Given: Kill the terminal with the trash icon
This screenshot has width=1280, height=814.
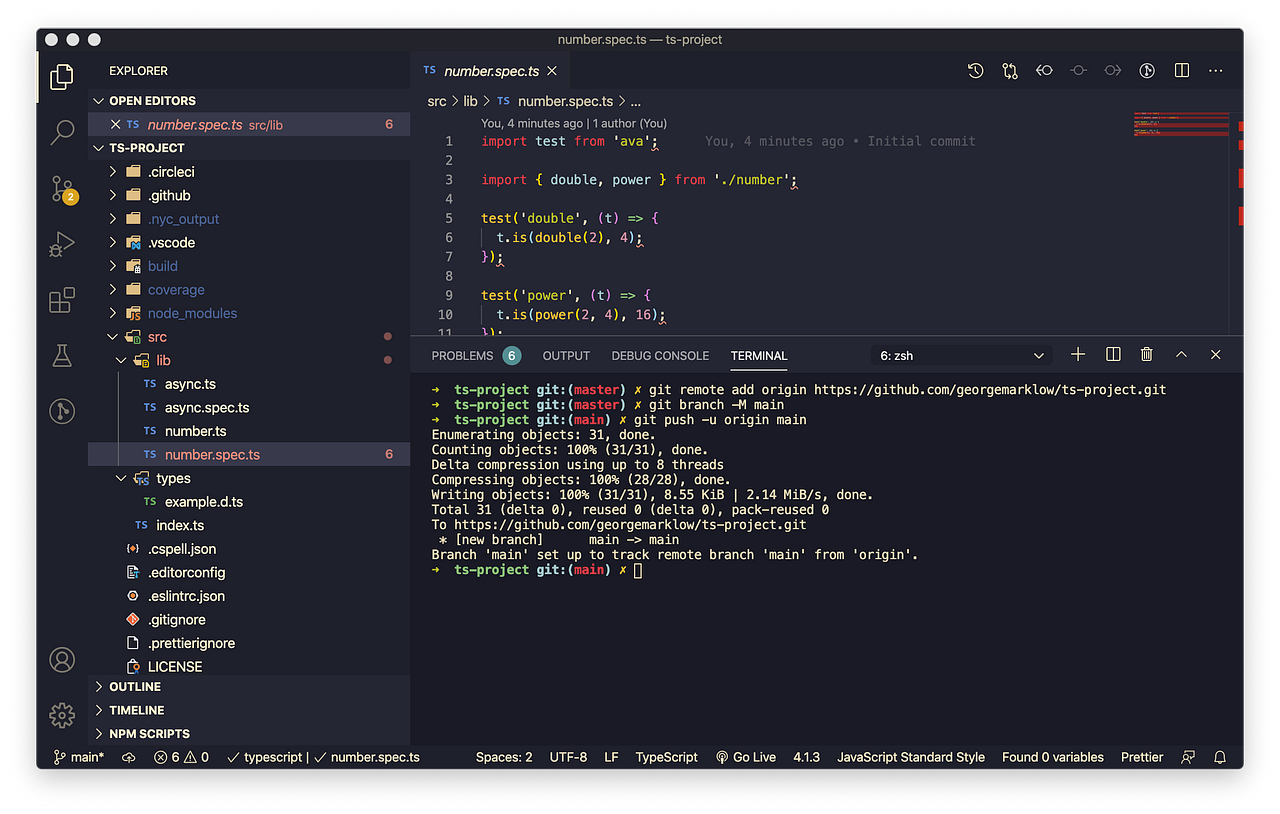Looking at the screenshot, I should tap(1146, 354).
